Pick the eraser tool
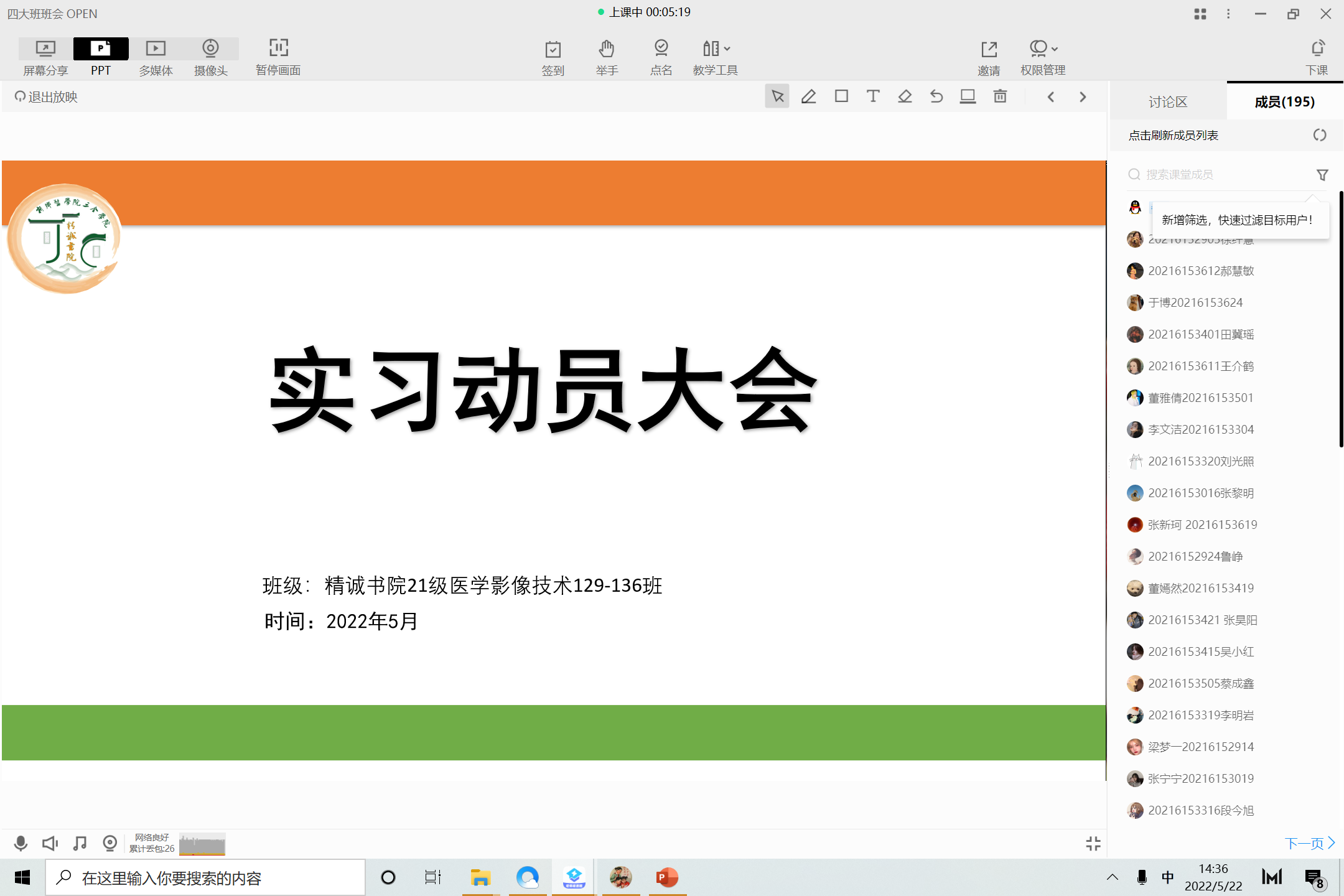This screenshot has width=1344, height=896. point(905,96)
